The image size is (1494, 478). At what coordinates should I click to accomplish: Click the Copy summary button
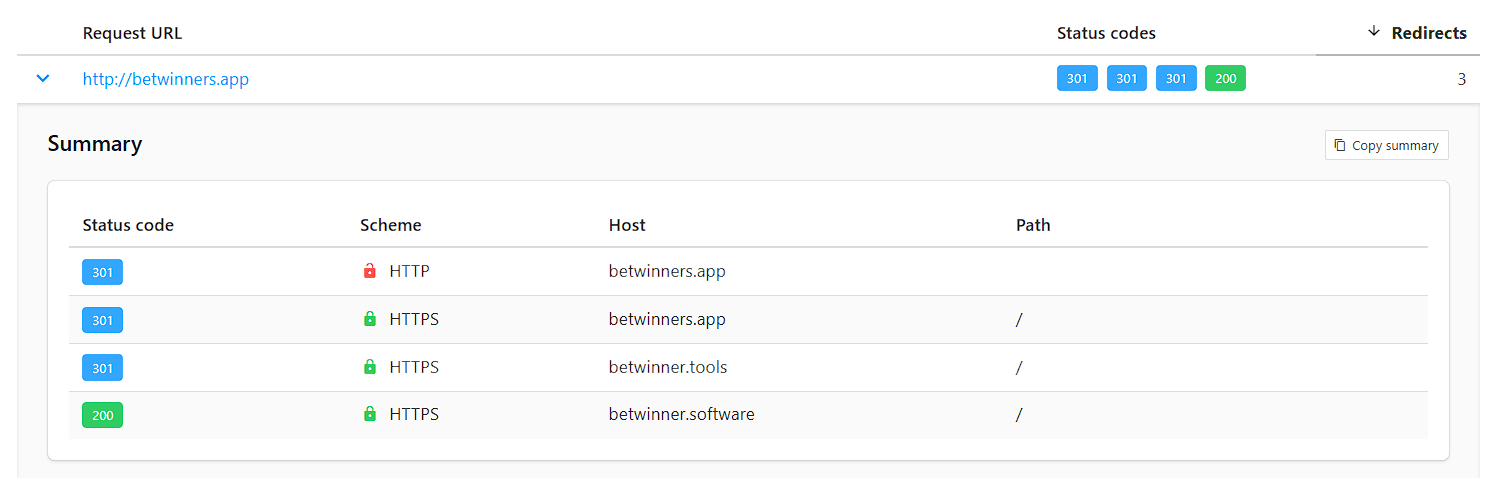pyautogui.click(x=1387, y=145)
